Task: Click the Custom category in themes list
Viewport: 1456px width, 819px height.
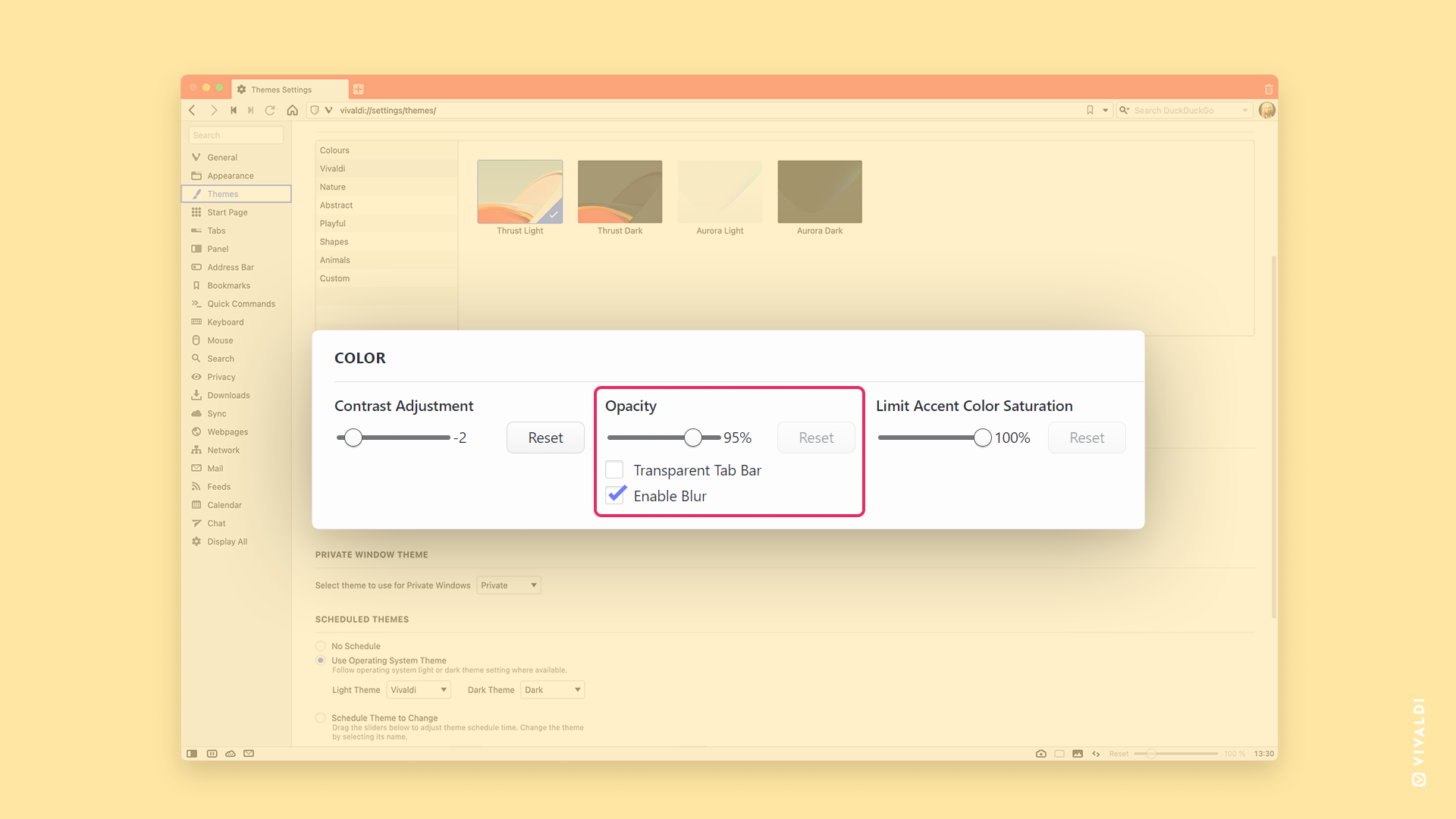Action: 335,278
